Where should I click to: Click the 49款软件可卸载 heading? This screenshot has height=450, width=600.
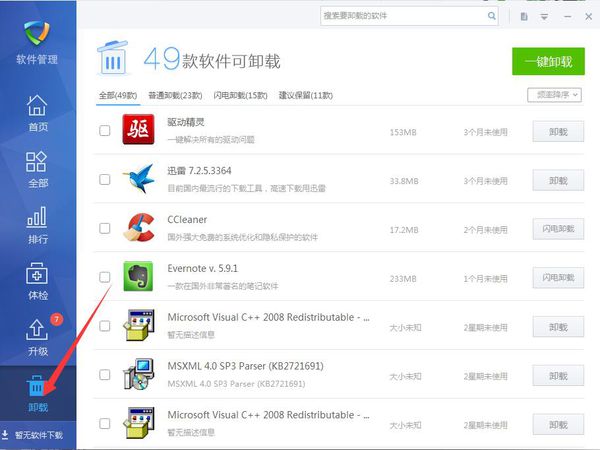click(212, 60)
